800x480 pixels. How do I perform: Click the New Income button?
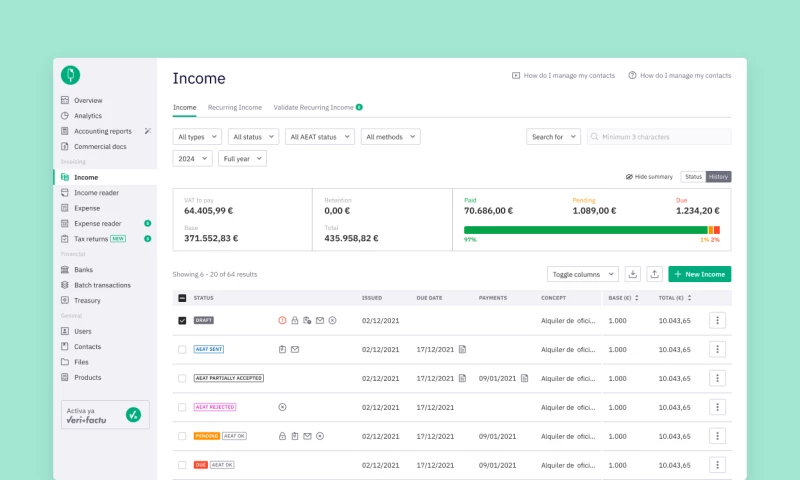tap(699, 274)
